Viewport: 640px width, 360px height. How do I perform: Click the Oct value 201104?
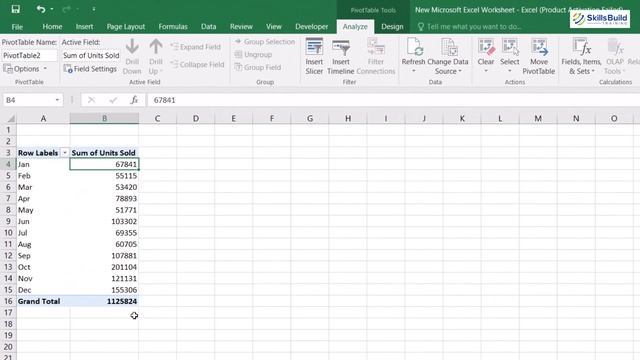(x=104, y=267)
